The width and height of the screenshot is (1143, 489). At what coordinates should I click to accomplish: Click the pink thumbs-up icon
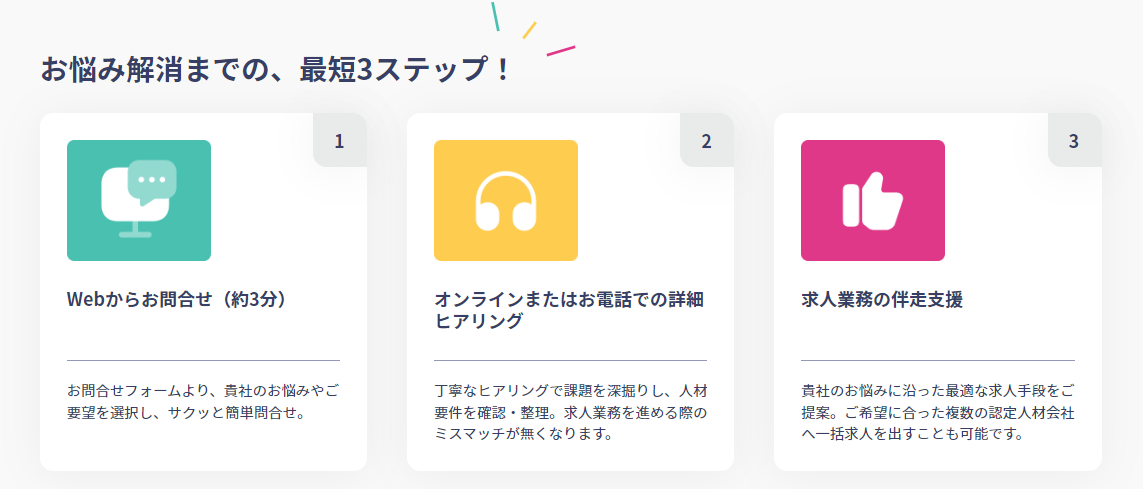click(872, 200)
